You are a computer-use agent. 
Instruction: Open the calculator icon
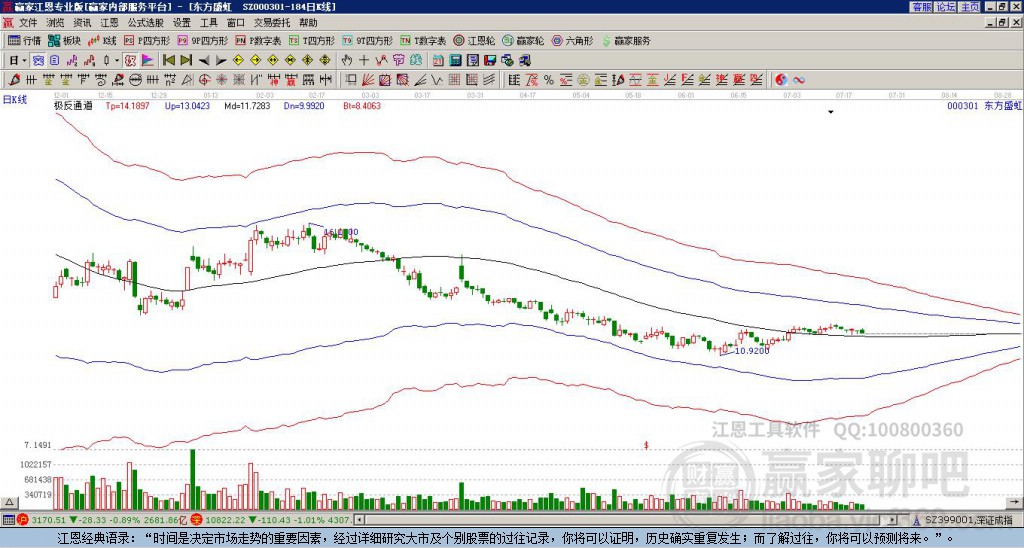point(455,60)
